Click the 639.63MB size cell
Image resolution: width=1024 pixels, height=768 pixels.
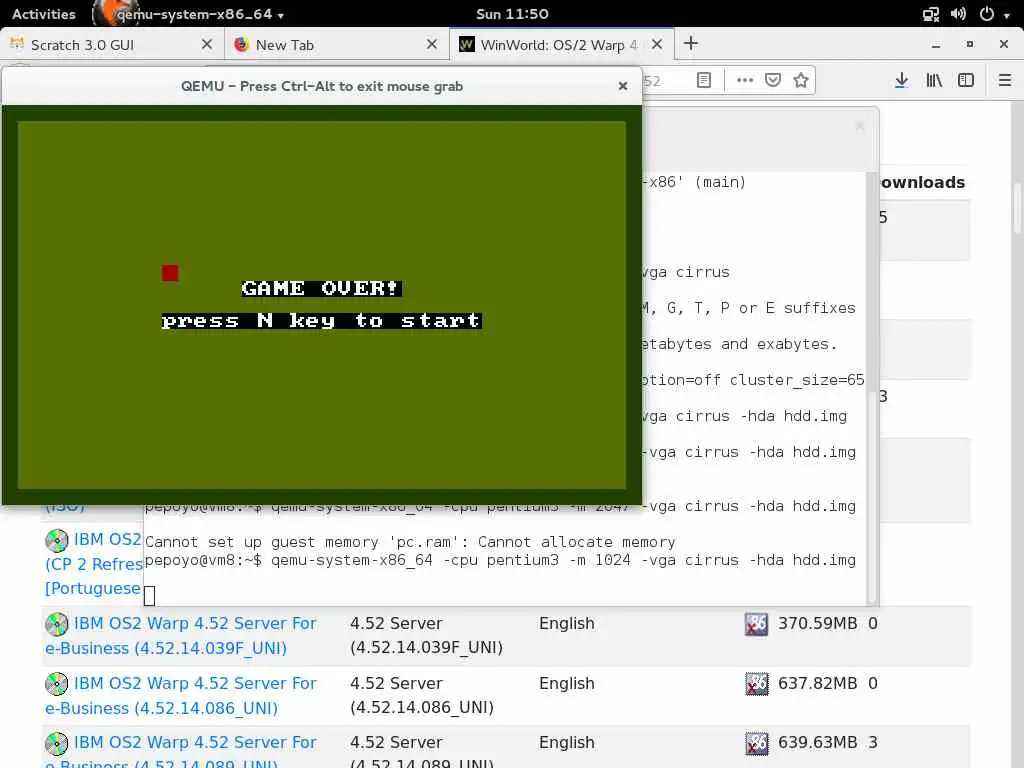817,743
